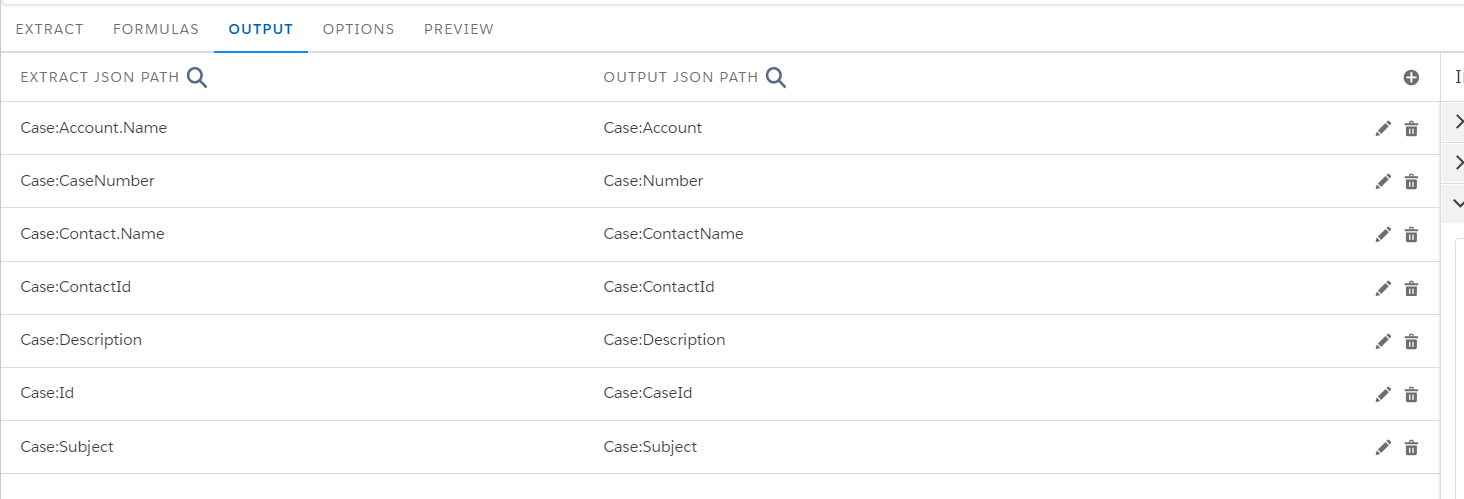Image resolution: width=1464 pixels, height=499 pixels.
Task: Delete the Case:Description mapping row
Action: click(x=1411, y=341)
